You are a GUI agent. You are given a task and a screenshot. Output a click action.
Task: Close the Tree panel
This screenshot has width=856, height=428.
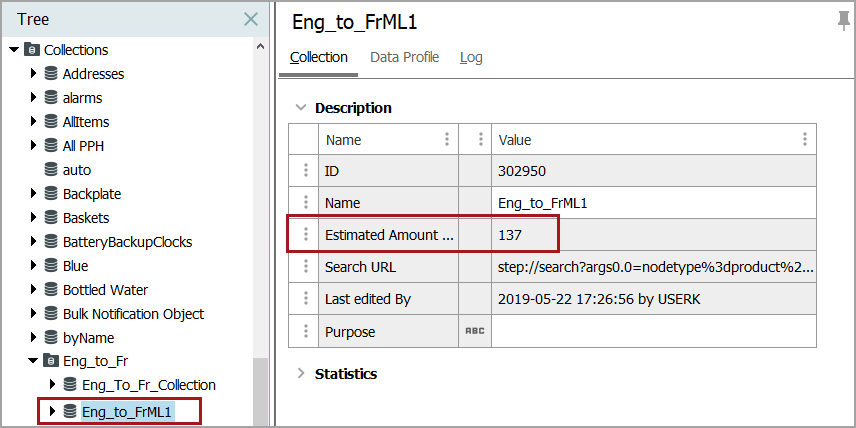[251, 19]
